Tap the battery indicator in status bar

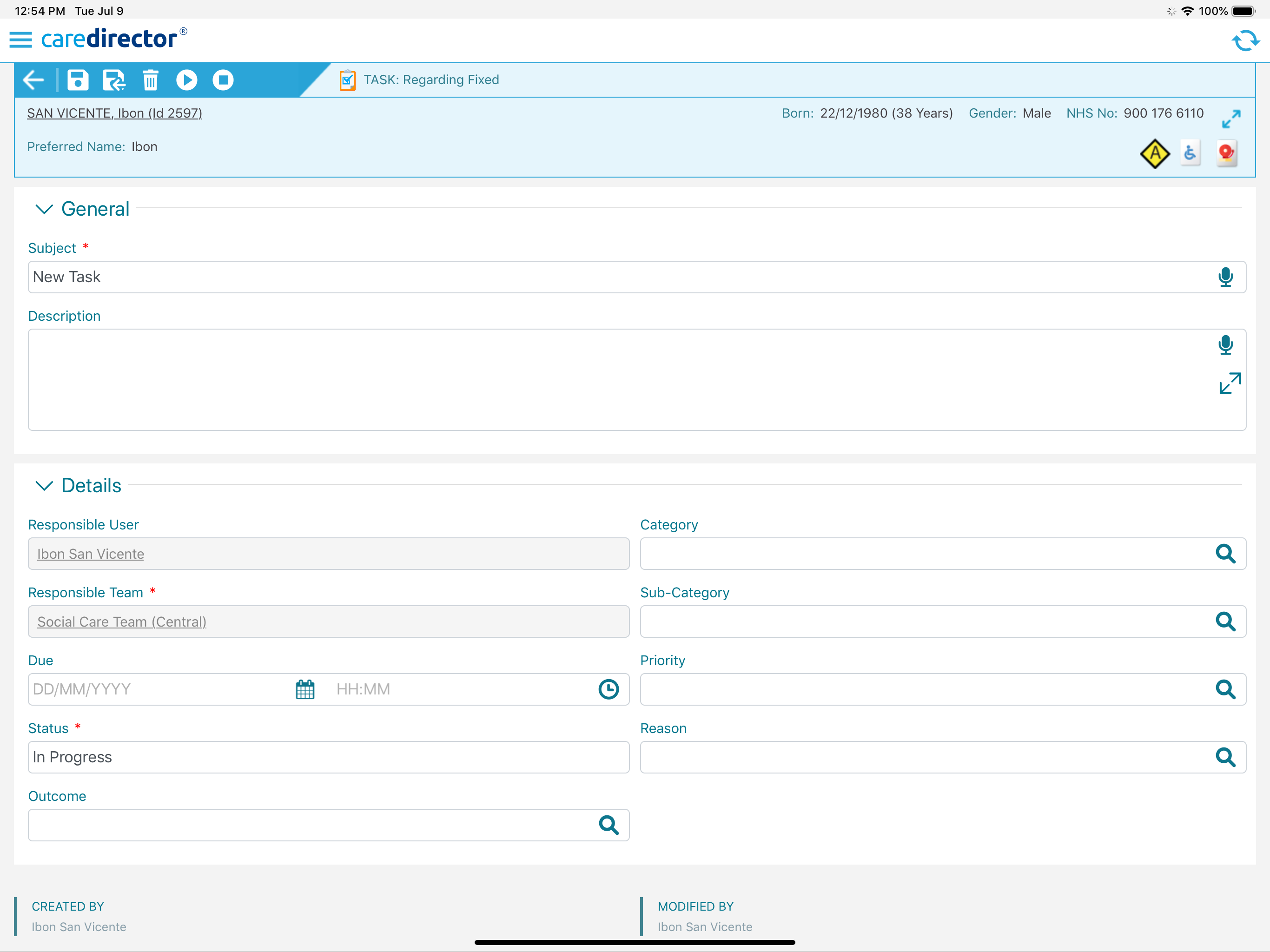tap(1244, 11)
